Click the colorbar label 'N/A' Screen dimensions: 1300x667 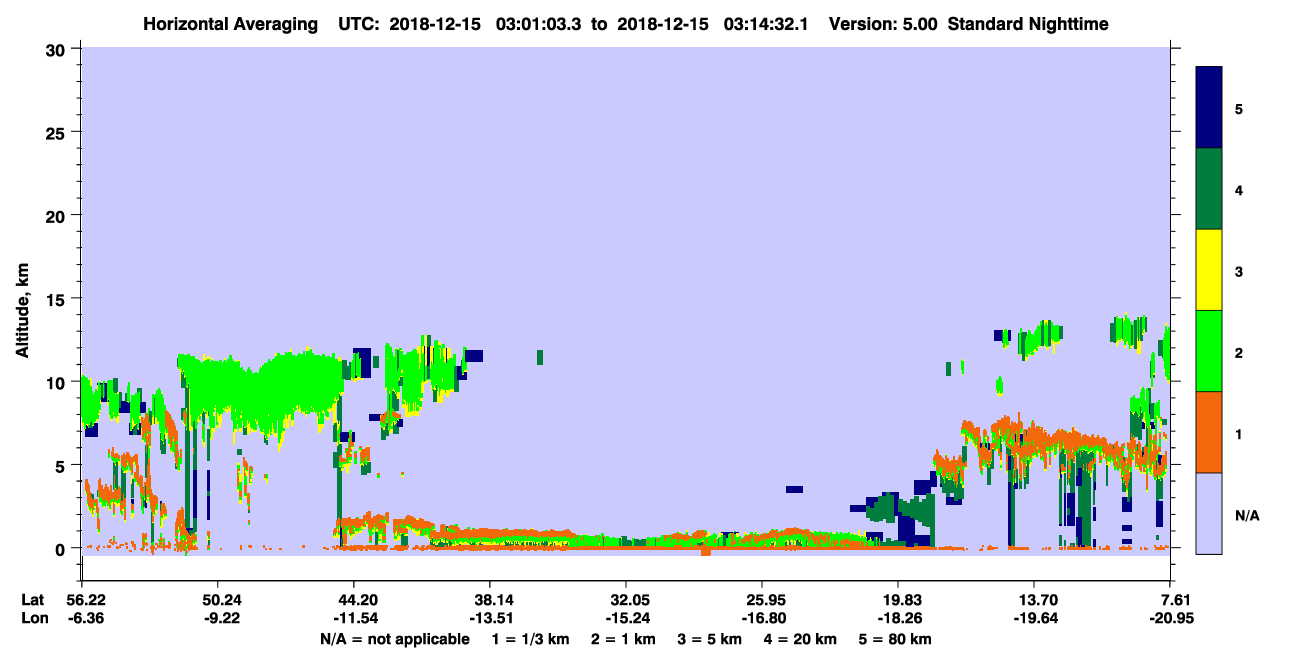point(1247,515)
